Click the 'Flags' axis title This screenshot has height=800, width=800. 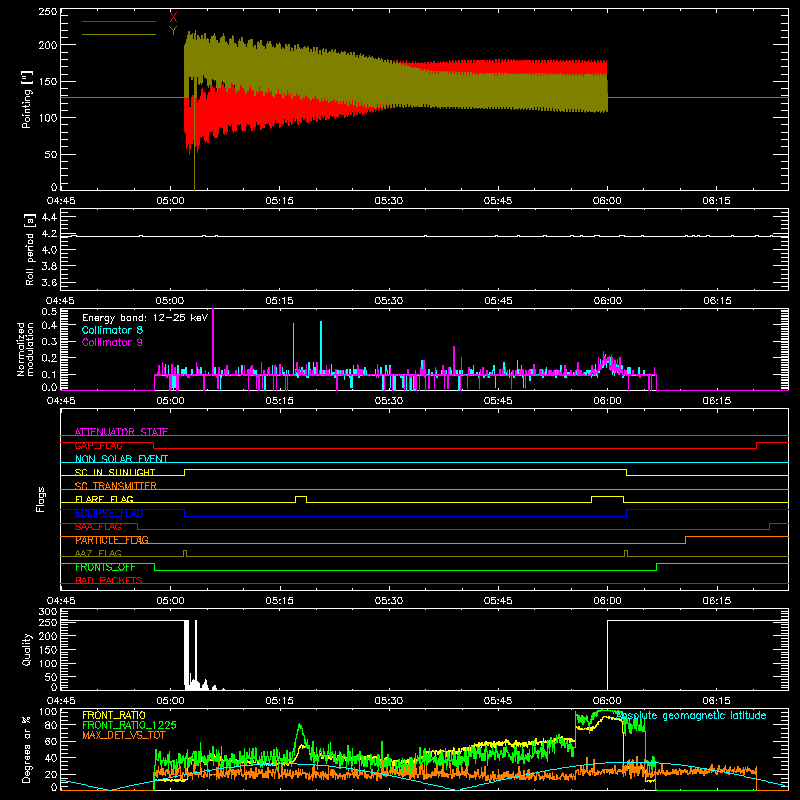click(x=40, y=499)
